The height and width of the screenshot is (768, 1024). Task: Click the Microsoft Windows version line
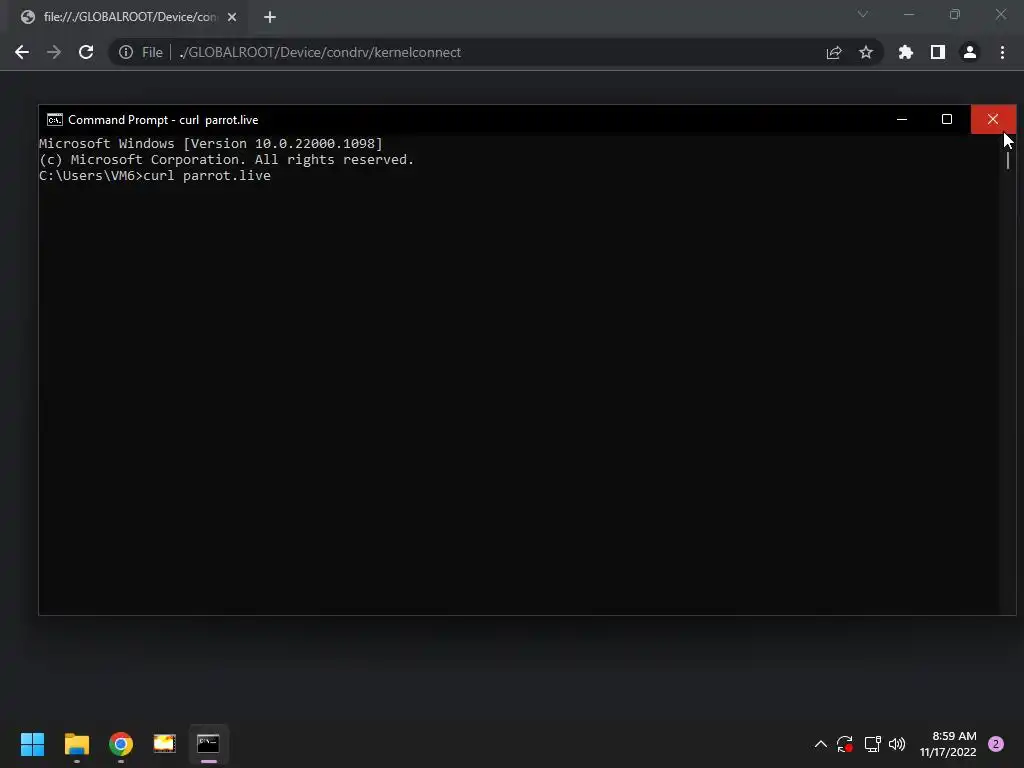(x=211, y=144)
